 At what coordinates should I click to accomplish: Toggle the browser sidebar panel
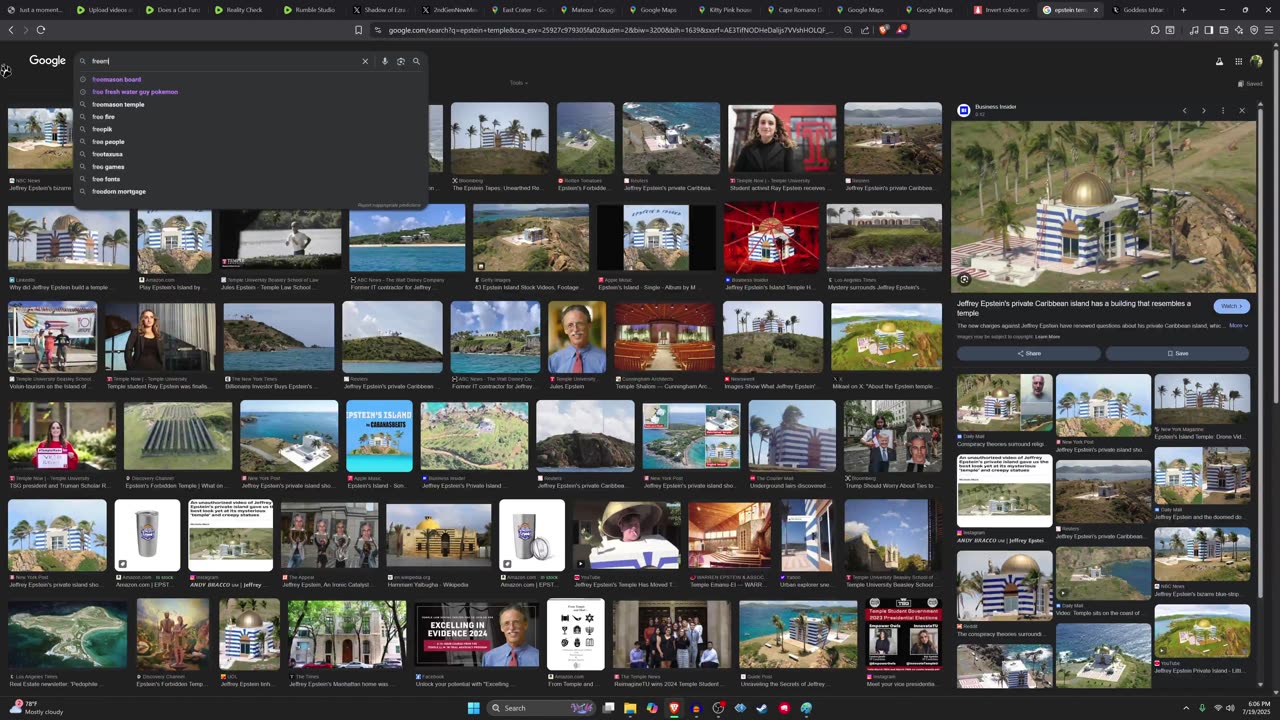click(x=1208, y=30)
